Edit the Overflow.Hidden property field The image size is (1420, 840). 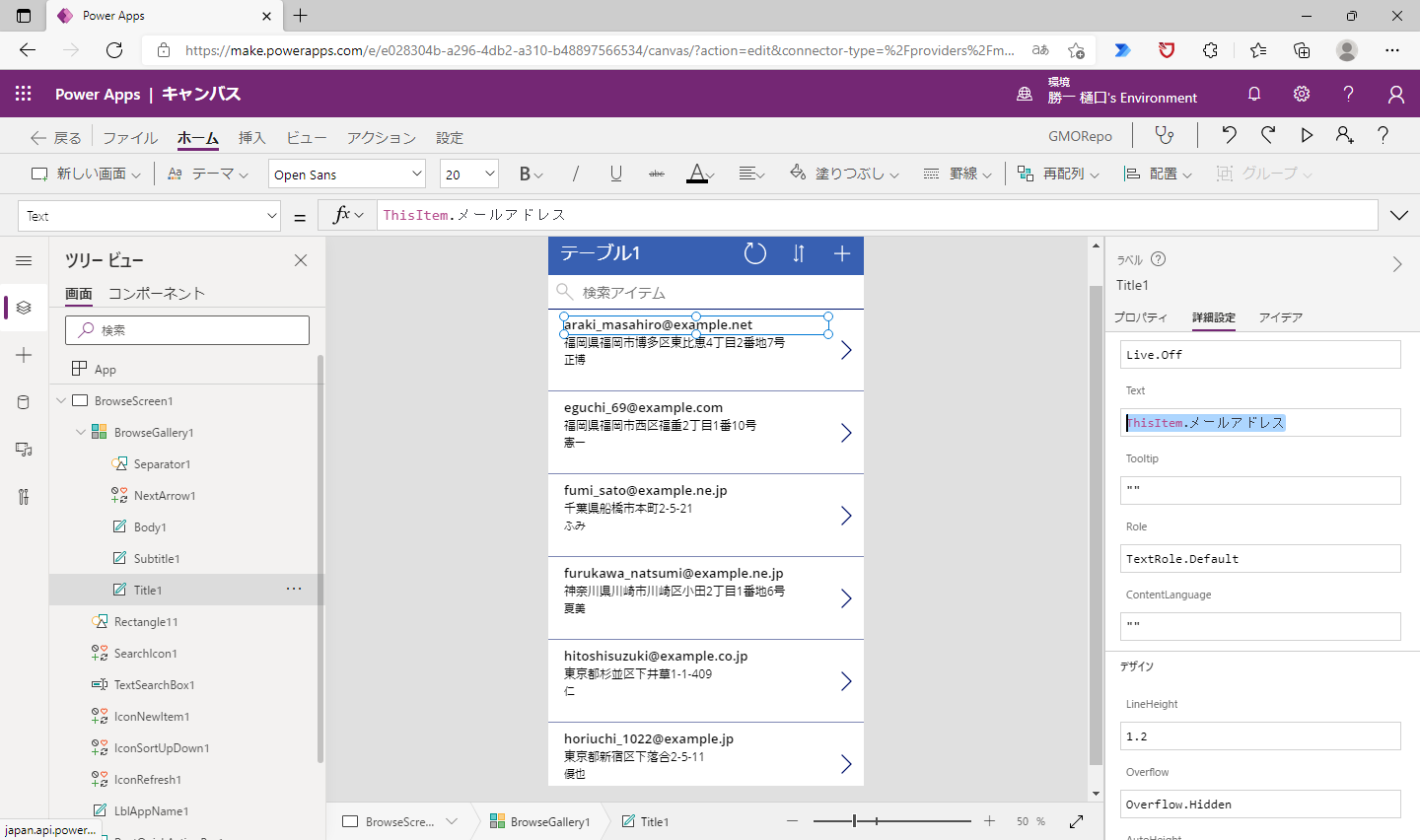tap(1260, 804)
